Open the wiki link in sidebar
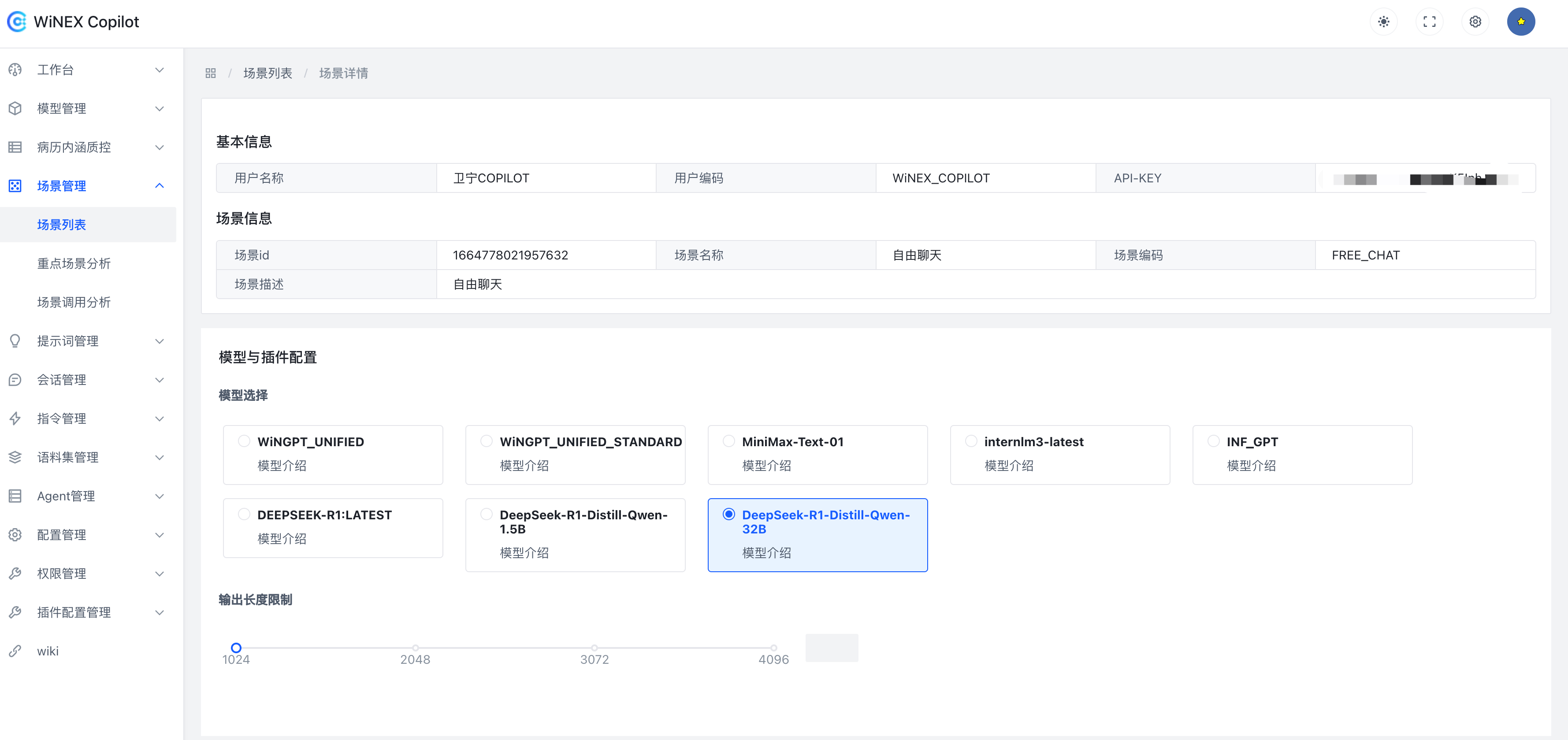 47,651
